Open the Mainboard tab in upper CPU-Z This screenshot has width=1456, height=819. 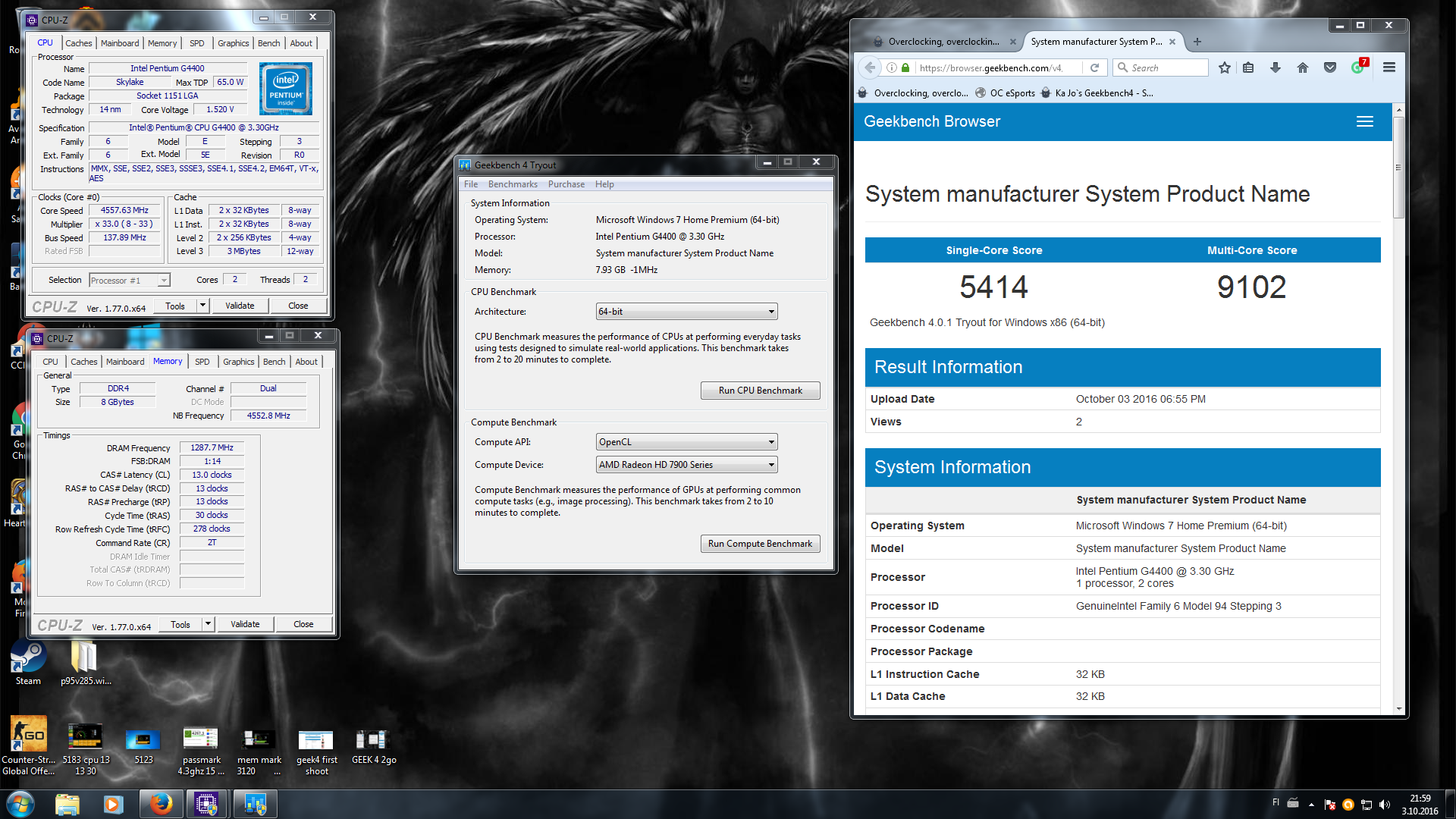(120, 43)
